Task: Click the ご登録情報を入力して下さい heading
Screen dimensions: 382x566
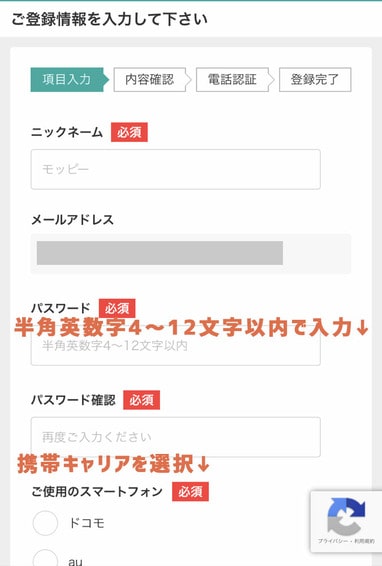Action: 109,19
